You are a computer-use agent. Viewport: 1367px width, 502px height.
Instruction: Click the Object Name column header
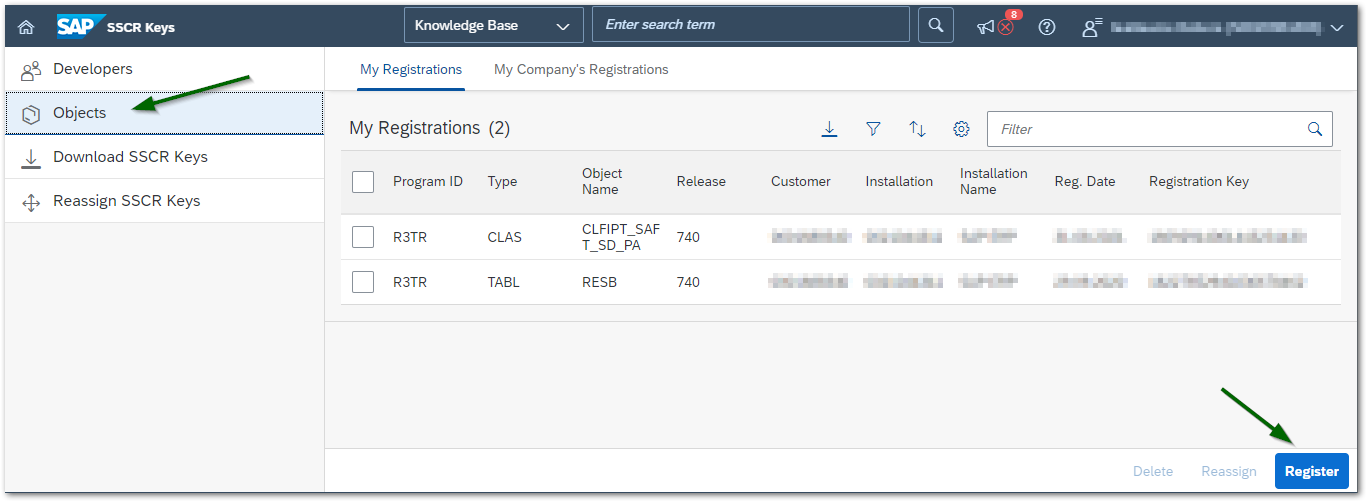click(602, 181)
